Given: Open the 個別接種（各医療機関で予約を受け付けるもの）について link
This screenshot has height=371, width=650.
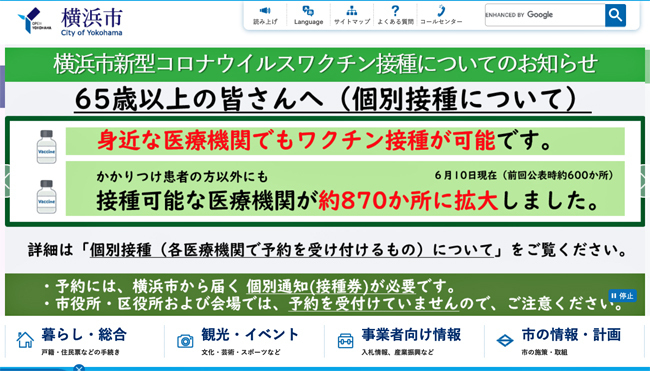Looking at the screenshot, I should (291, 250).
